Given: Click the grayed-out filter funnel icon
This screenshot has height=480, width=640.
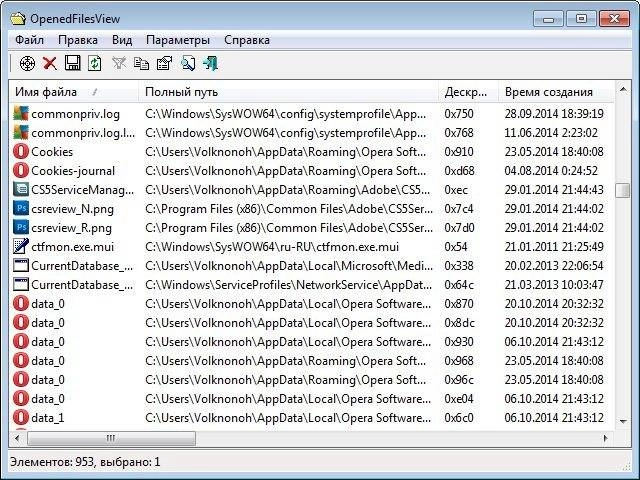Looking at the screenshot, I should pos(119,64).
